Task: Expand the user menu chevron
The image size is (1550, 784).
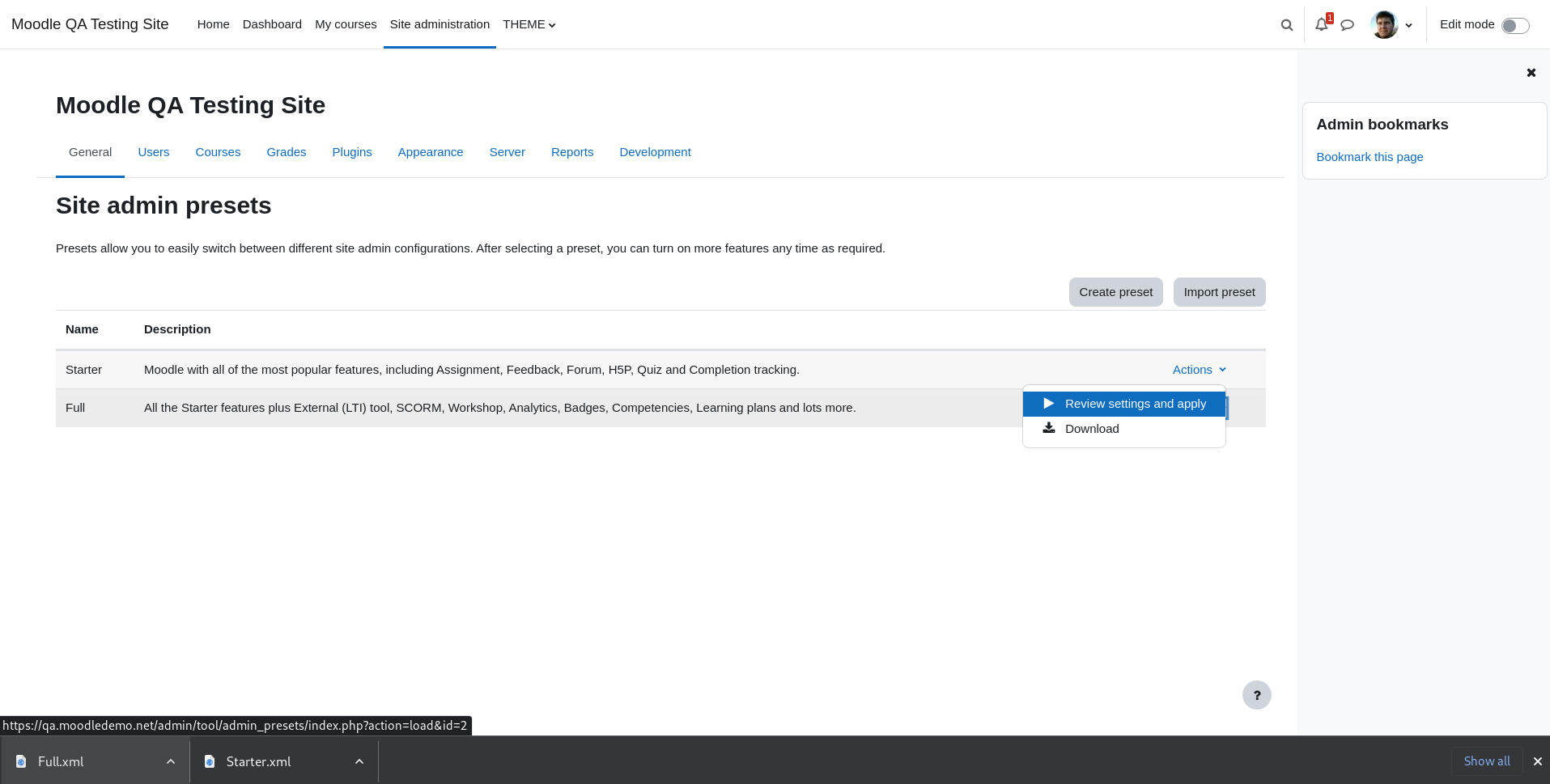Action: 1409,25
